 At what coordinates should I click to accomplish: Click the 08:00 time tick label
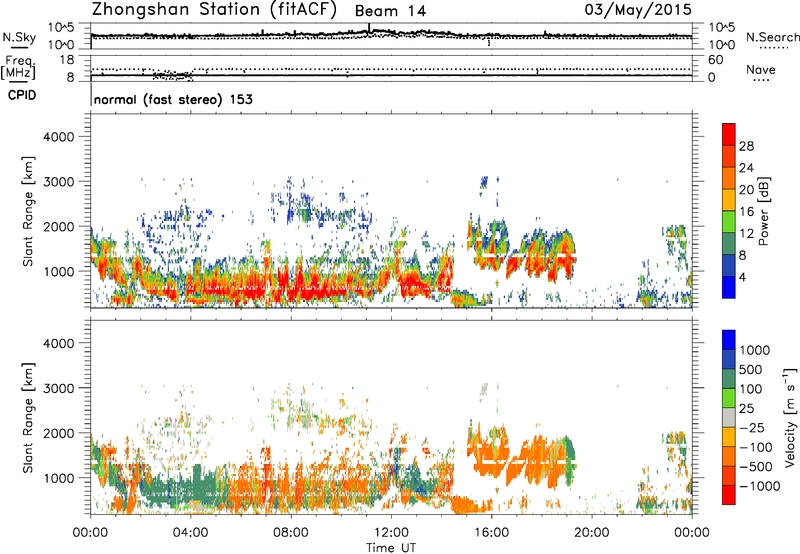click(291, 533)
